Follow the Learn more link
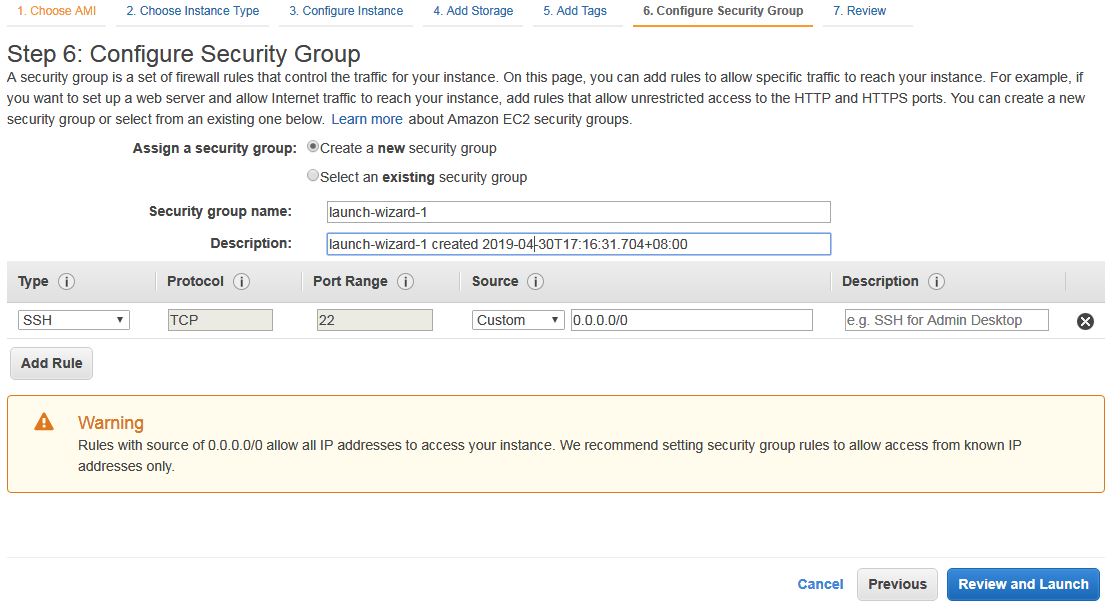The width and height of the screenshot is (1112, 607). (x=367, y=119)
